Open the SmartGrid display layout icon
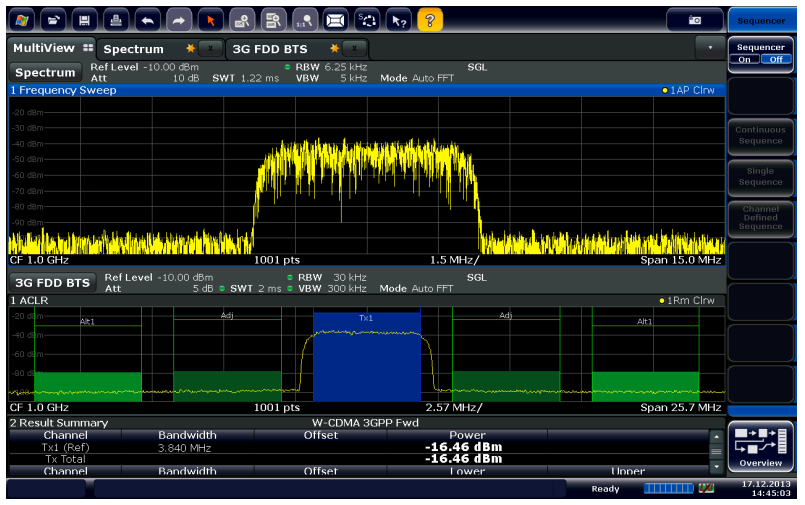 pyautogui.click(x=336, y=21)
